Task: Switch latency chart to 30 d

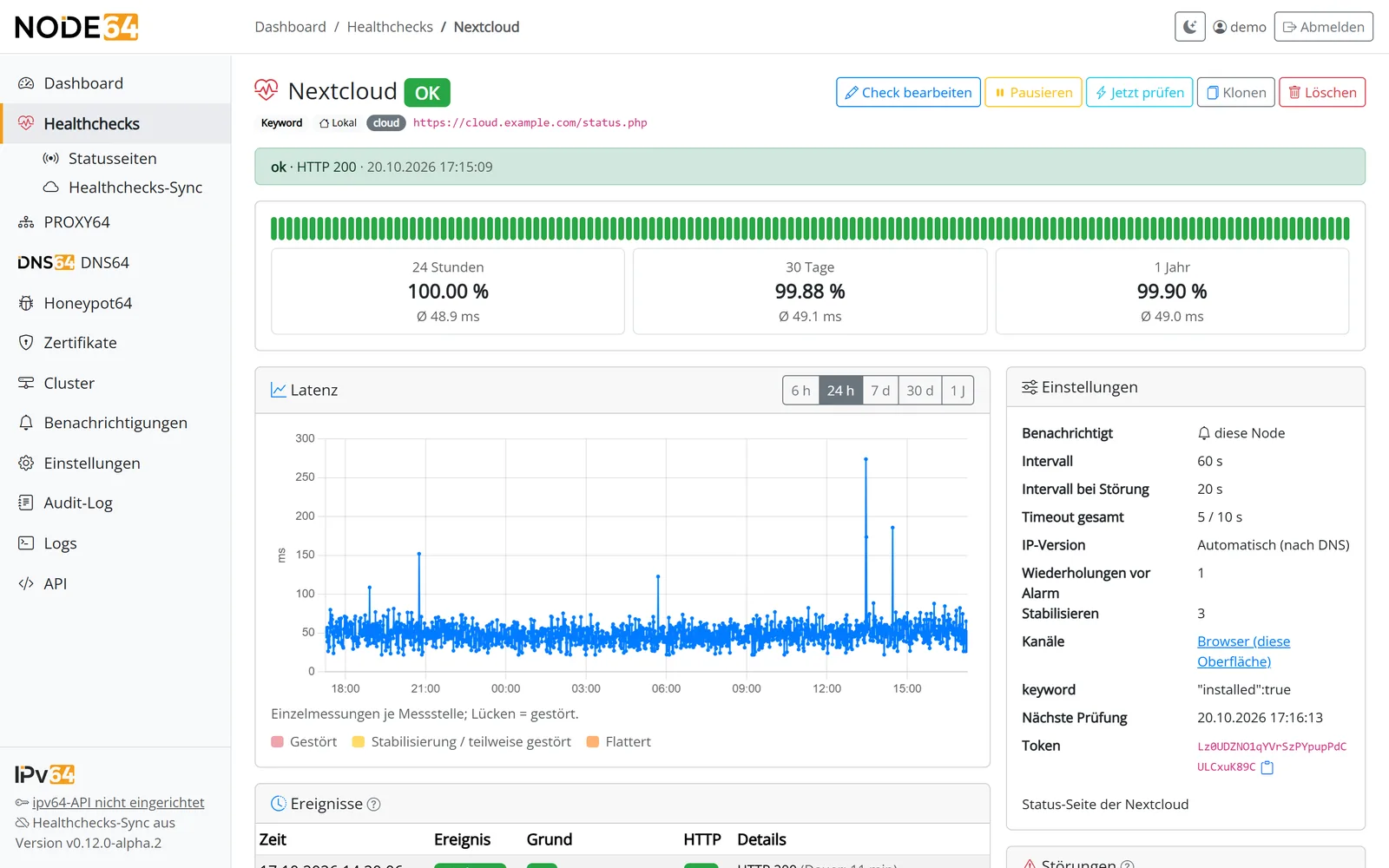Action: tap(920, 391)
